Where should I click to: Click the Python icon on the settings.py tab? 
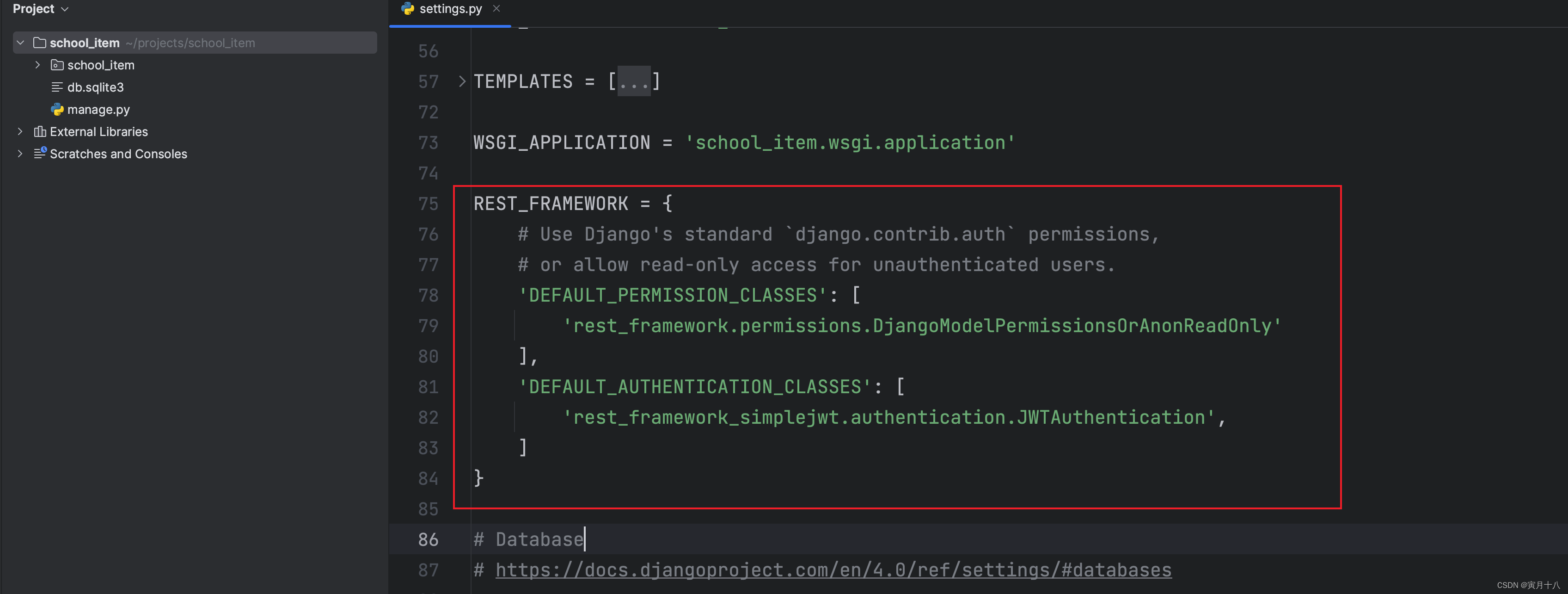pyautogui.click(x=408, y=8)
